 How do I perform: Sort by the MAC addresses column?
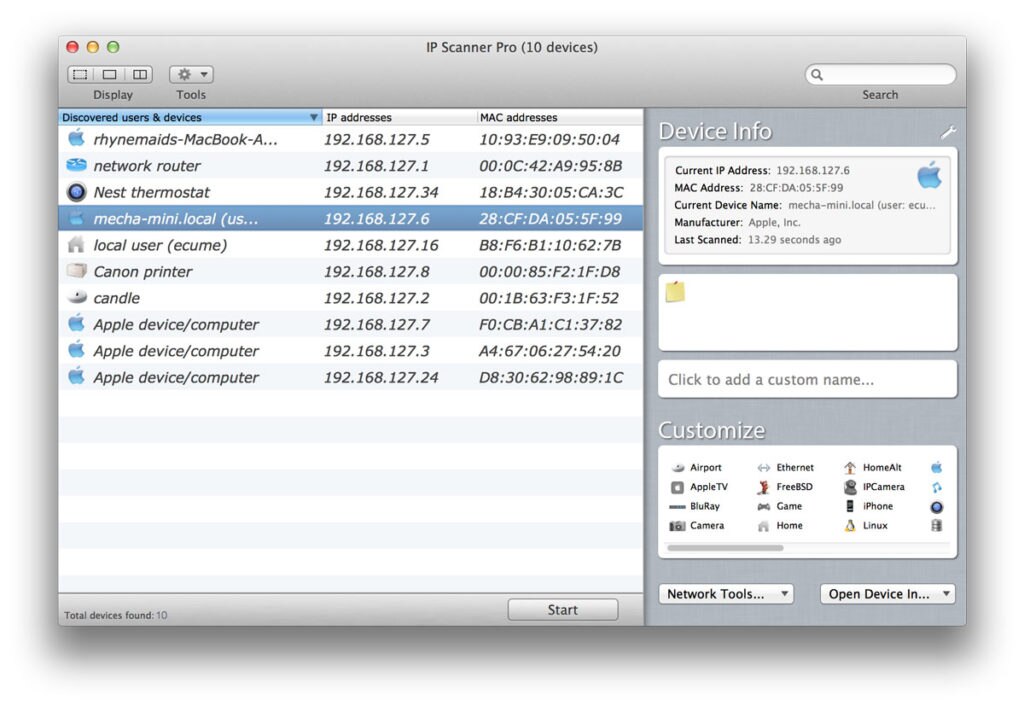(519, 117)
